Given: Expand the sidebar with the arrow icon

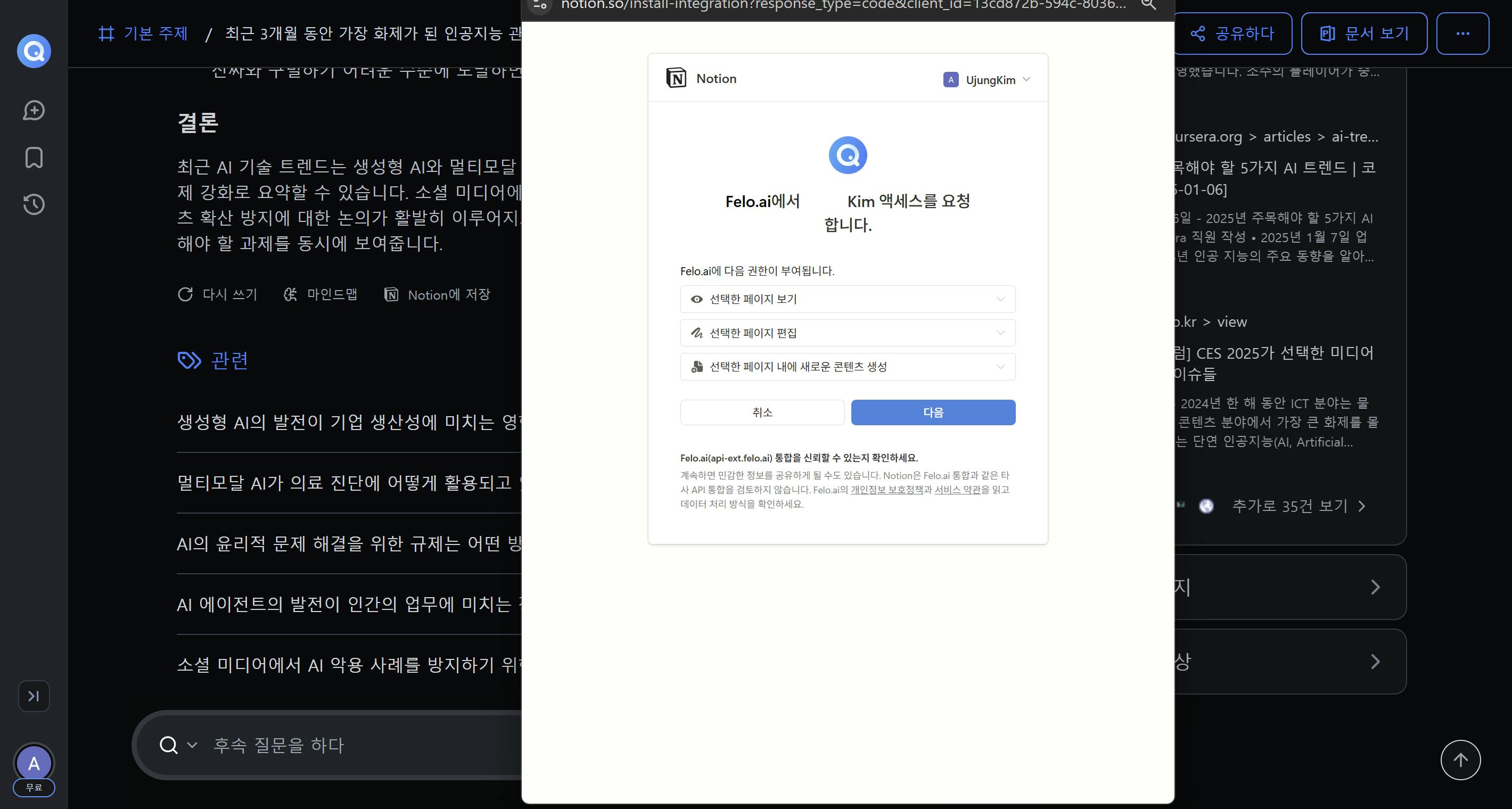Looking at the screenshot, I should click(x=34, y=696).
